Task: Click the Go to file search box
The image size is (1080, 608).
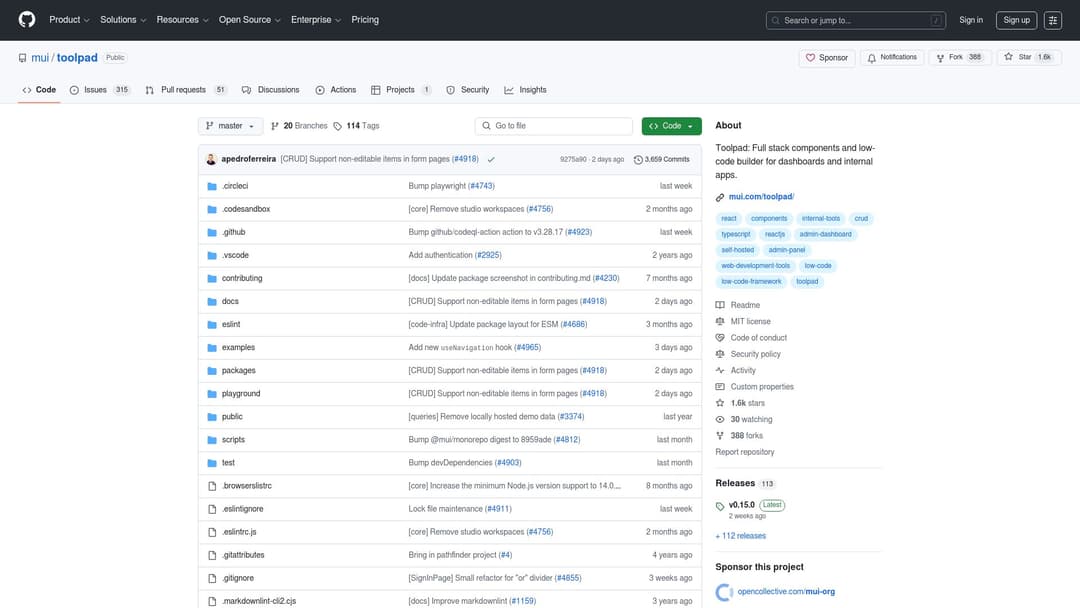Action: 553,126
